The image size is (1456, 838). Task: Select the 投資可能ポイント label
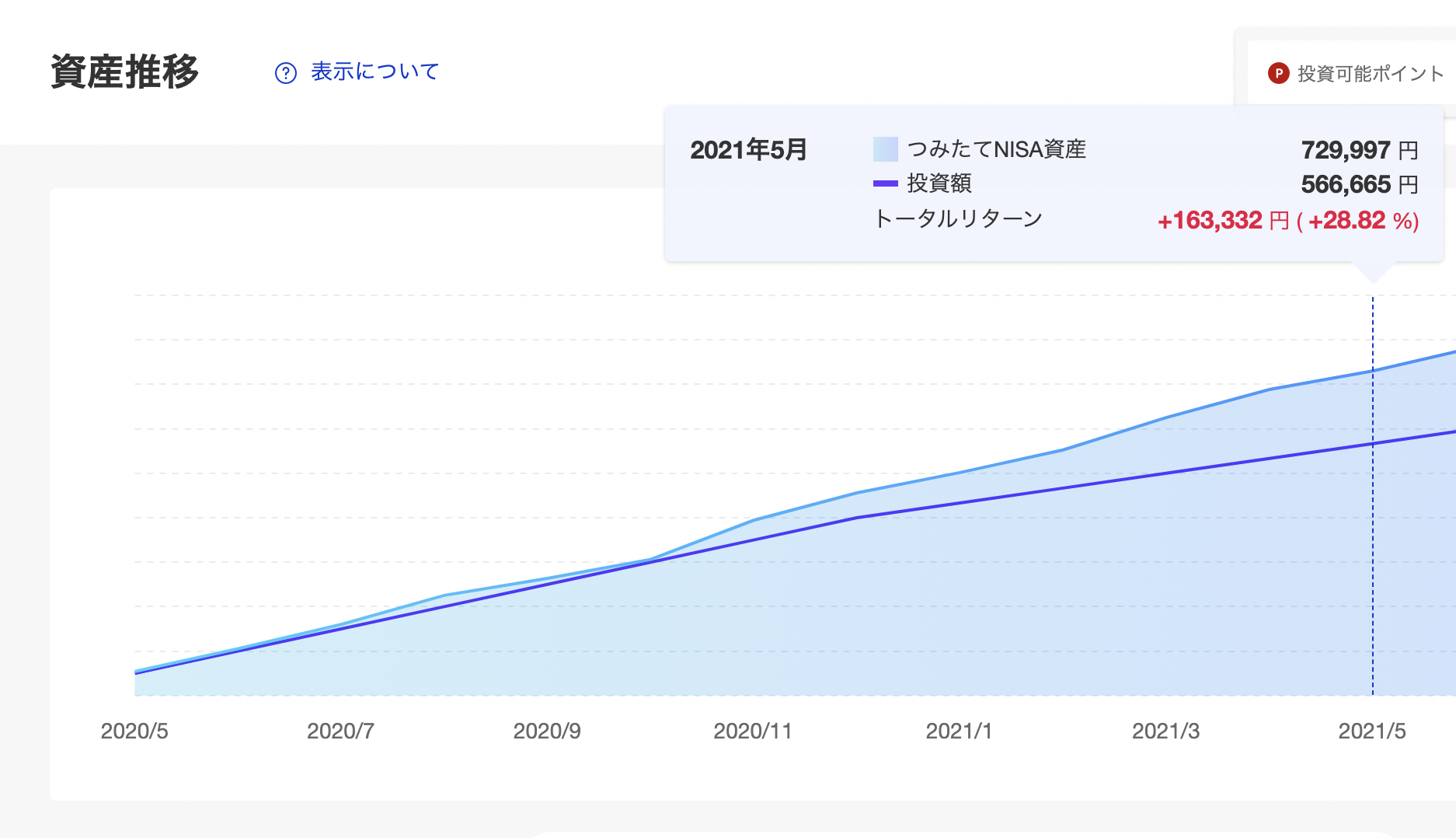[x=1371, y=74]
